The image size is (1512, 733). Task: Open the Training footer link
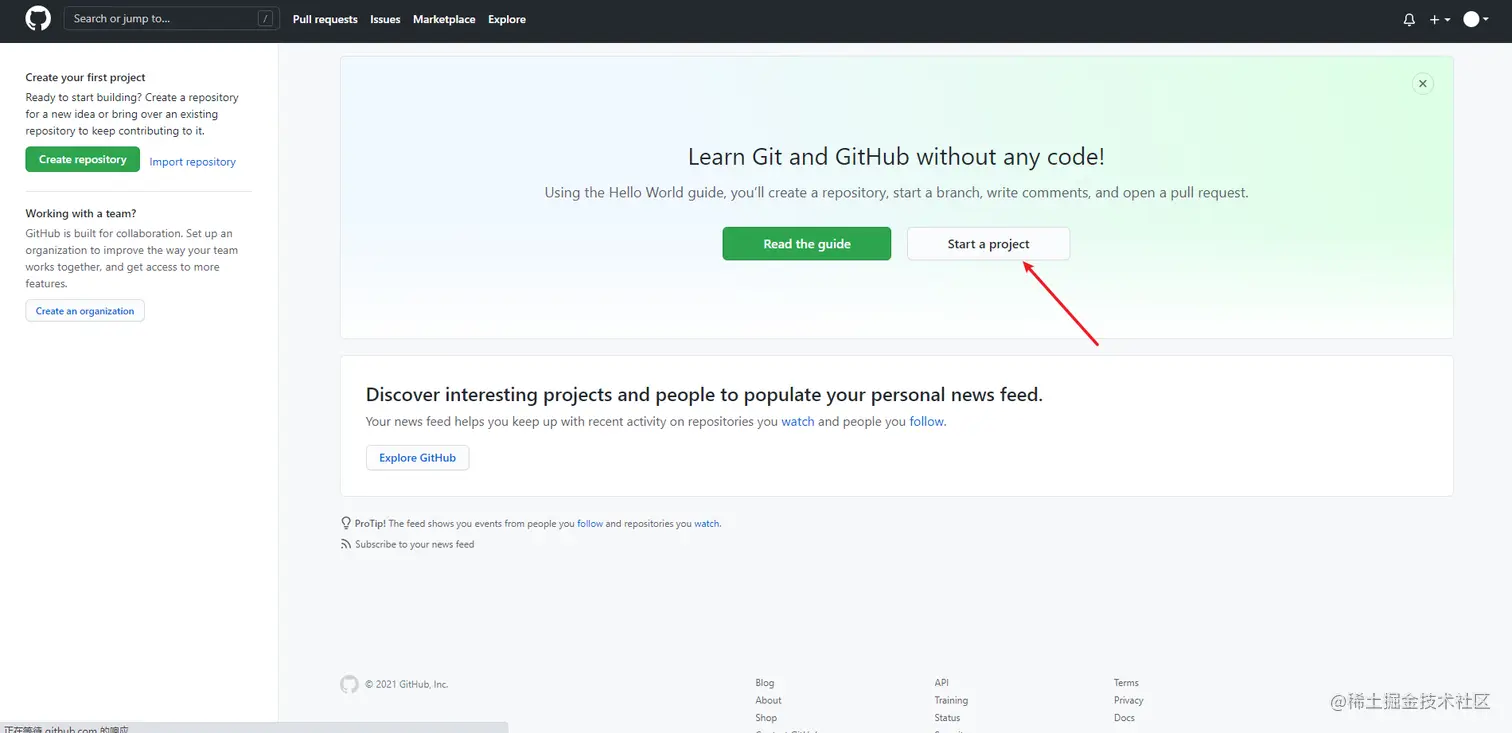[x=951, y=700]
